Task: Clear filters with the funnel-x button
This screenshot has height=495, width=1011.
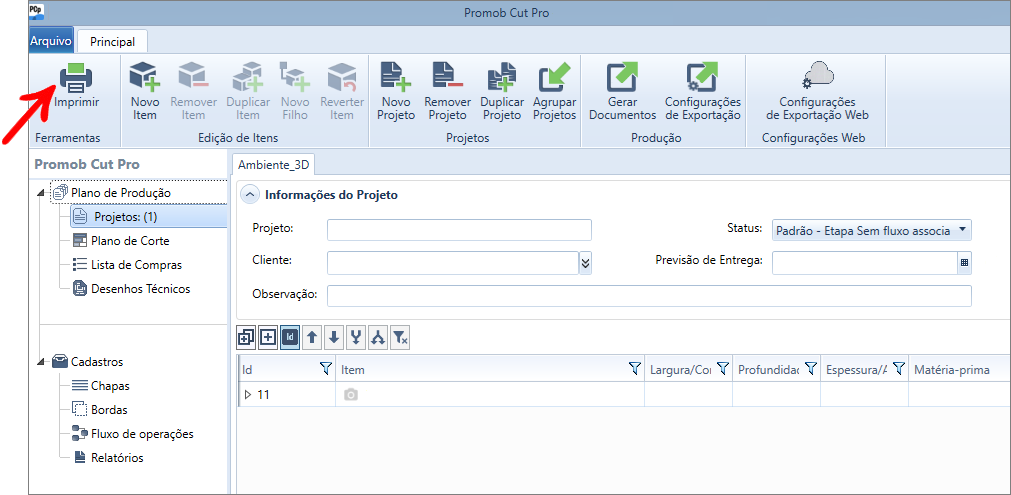Action: 400,338
